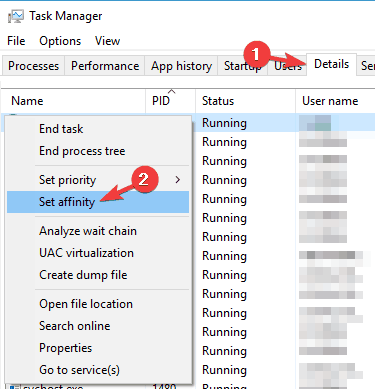Image resolution: width=375 pixels, height=389 pixels.
Task: Open the File menu
Action: point(16,41)
